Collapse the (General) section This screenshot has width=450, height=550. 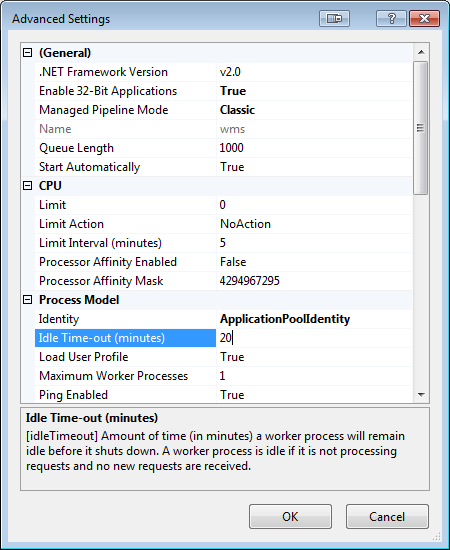[x=27, y=53]
